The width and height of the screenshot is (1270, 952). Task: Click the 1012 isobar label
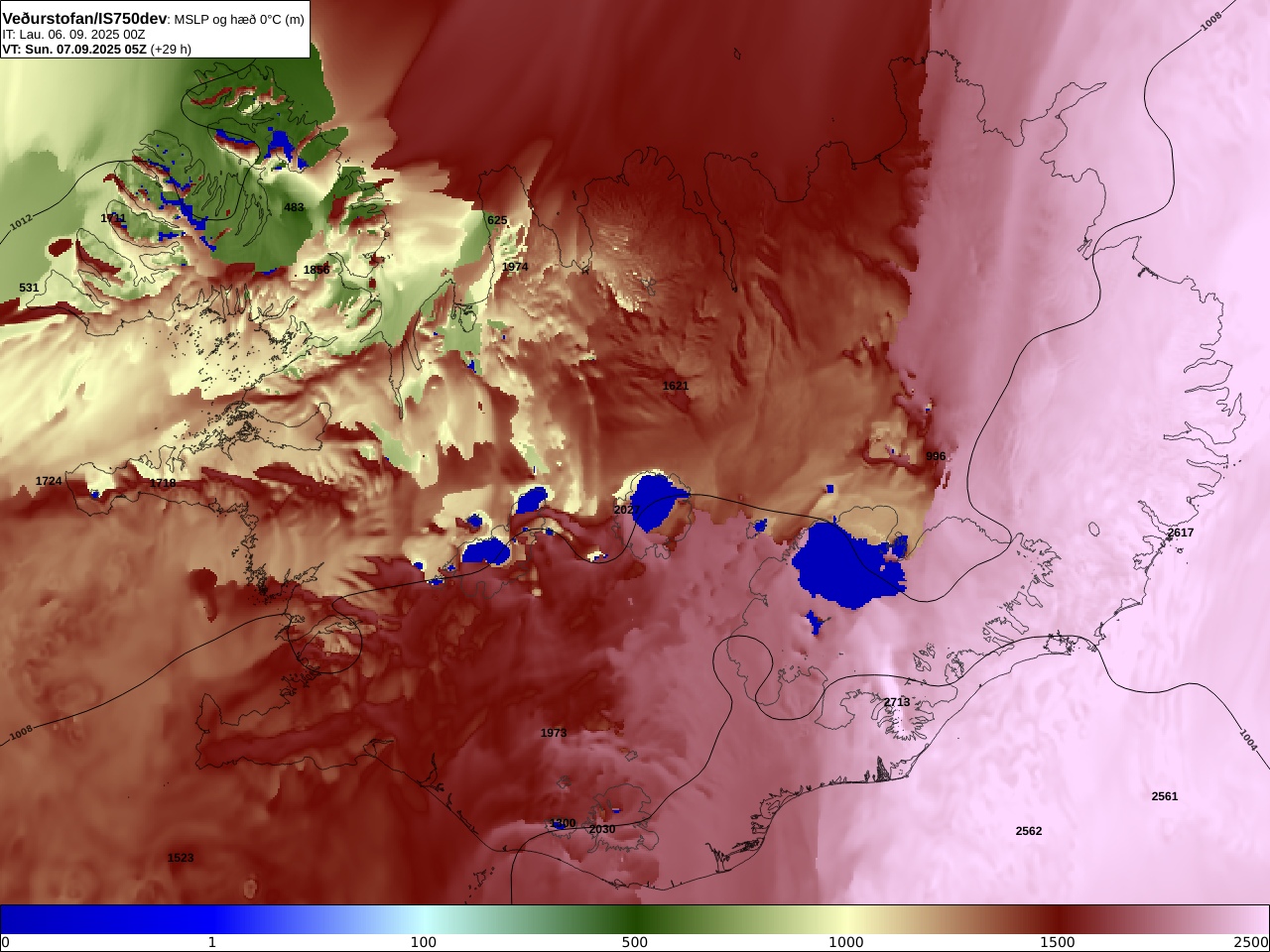coord(21,221)
